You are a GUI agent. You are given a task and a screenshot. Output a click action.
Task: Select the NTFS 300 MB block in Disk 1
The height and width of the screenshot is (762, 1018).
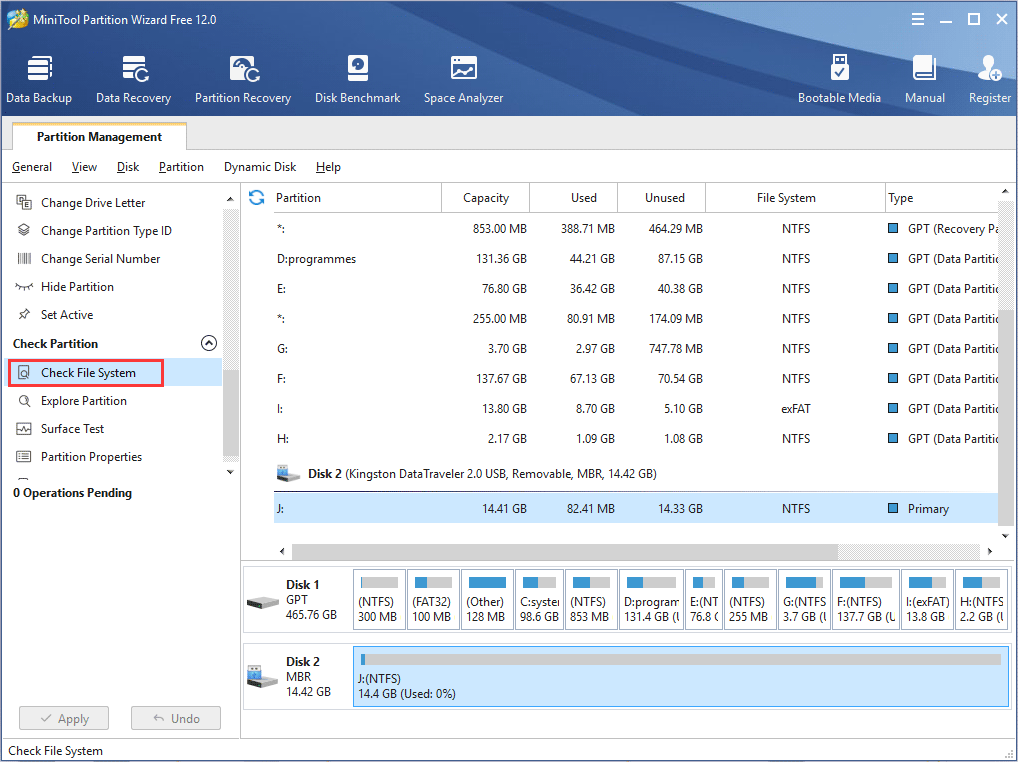[379, 600]
